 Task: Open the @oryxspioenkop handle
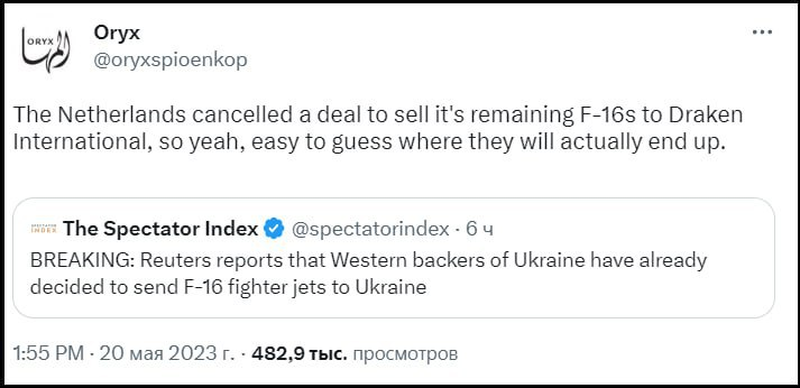pos(170,60)
